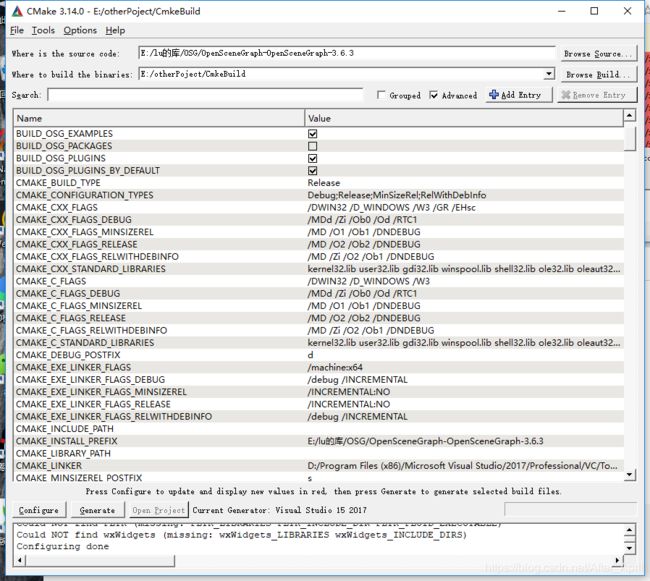Click the output log scroll-right arrow
Image resolution: width=650 pixels, height=581 pixels.
click(x=618, y=561)
